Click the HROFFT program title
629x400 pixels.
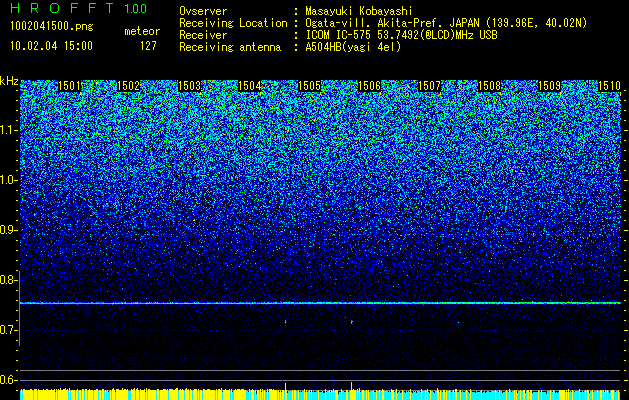click(x=62, y=8)
